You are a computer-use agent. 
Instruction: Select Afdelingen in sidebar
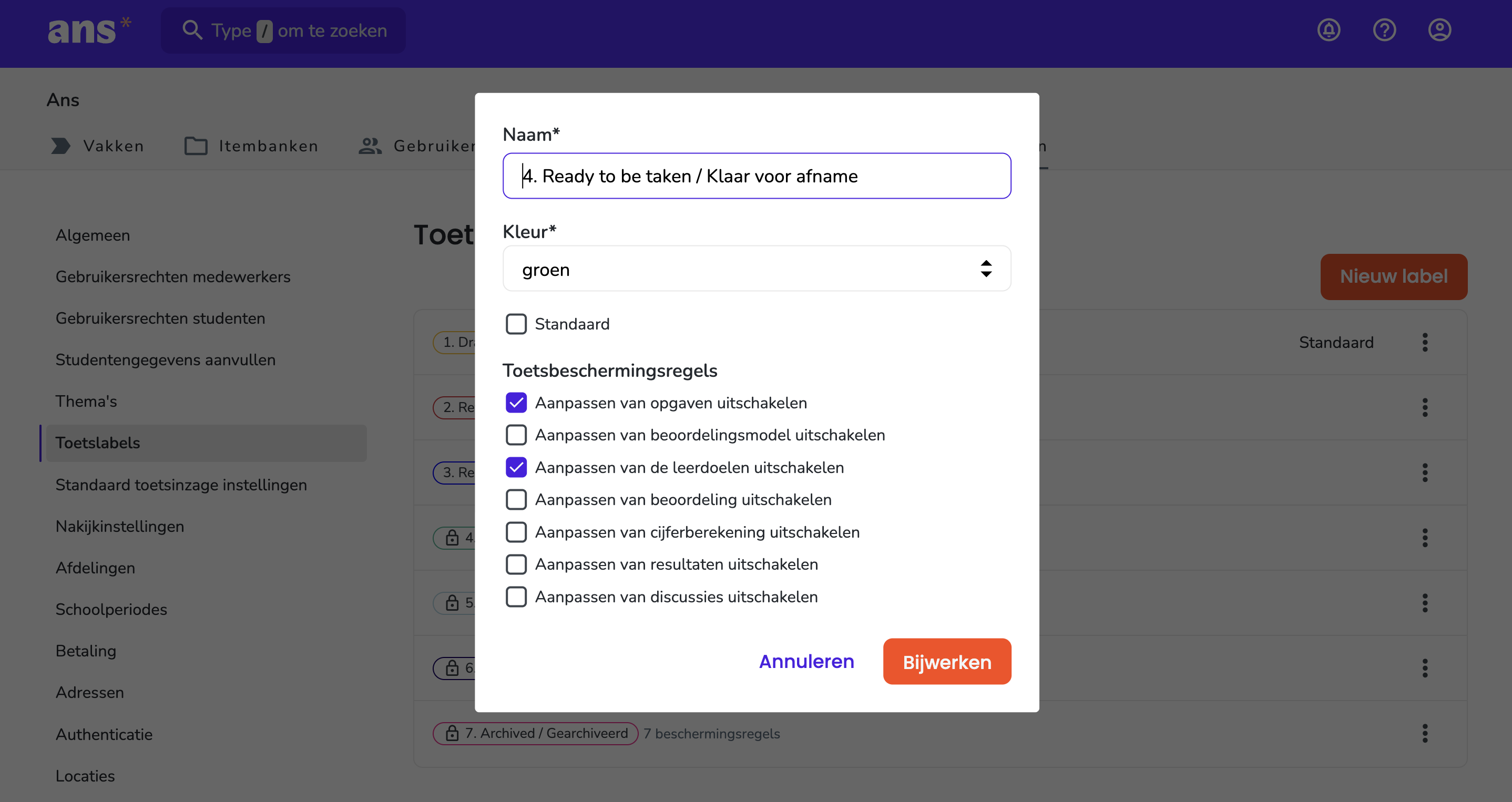95,568
